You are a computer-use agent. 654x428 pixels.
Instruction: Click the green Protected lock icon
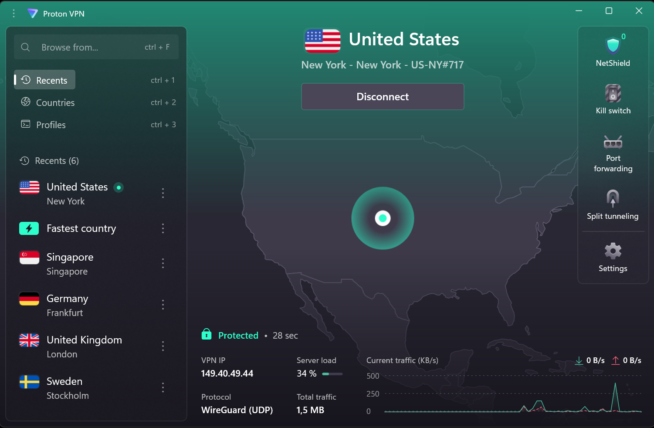[x=206, y=334]
